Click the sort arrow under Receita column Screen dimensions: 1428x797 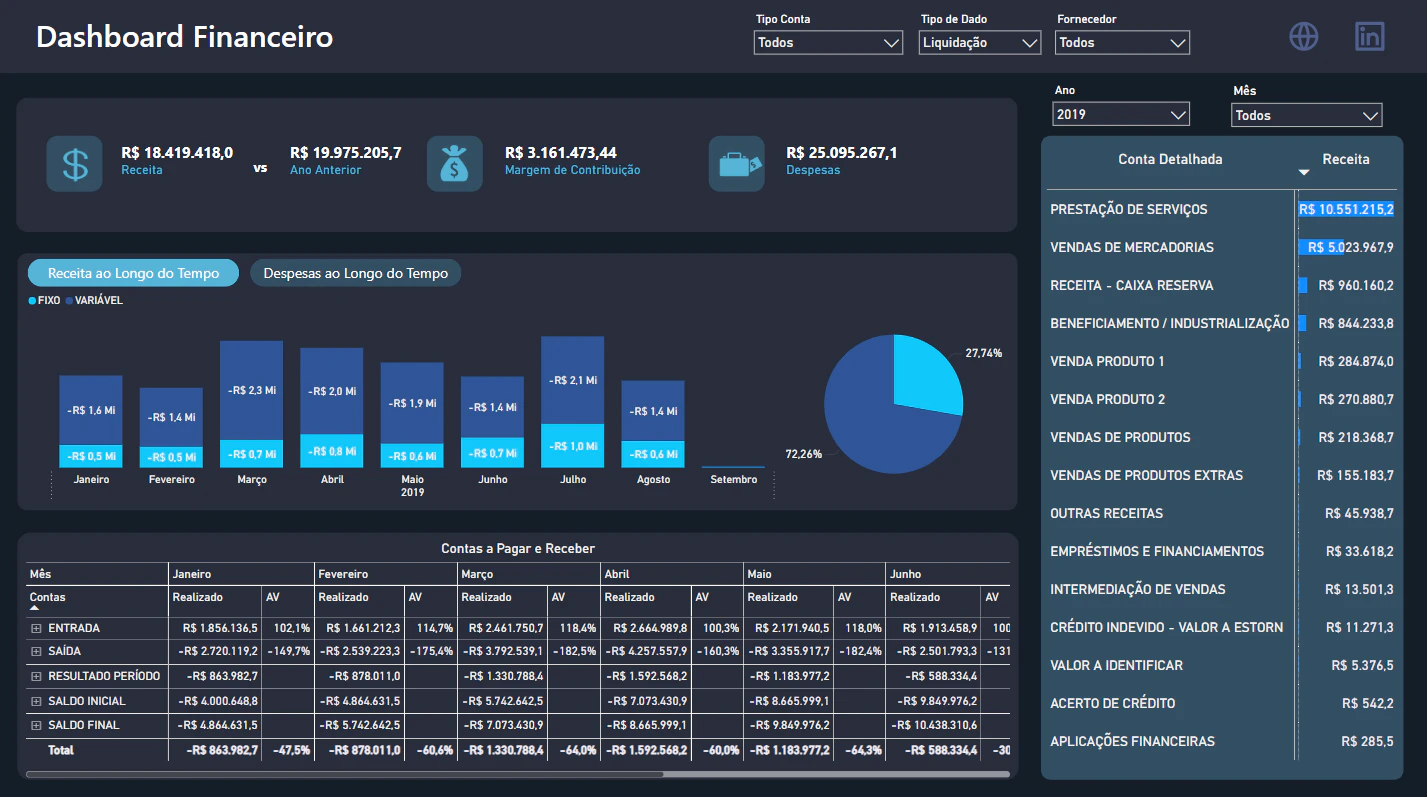pos(1304,173)
